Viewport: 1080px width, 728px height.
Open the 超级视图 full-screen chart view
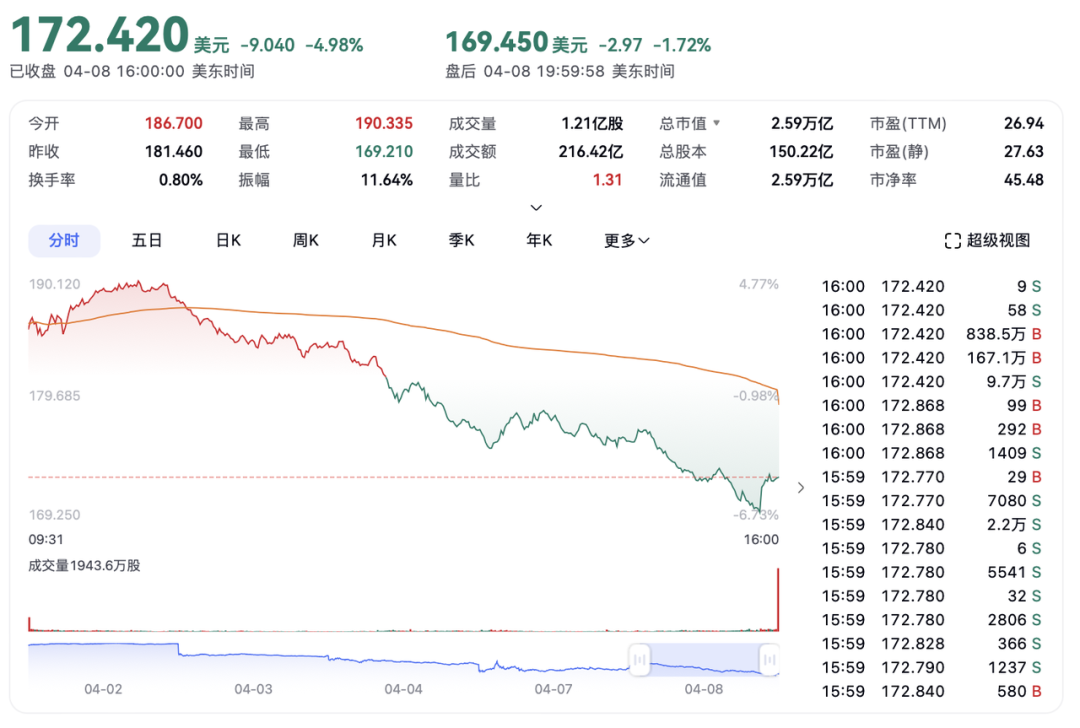point(987,241)
